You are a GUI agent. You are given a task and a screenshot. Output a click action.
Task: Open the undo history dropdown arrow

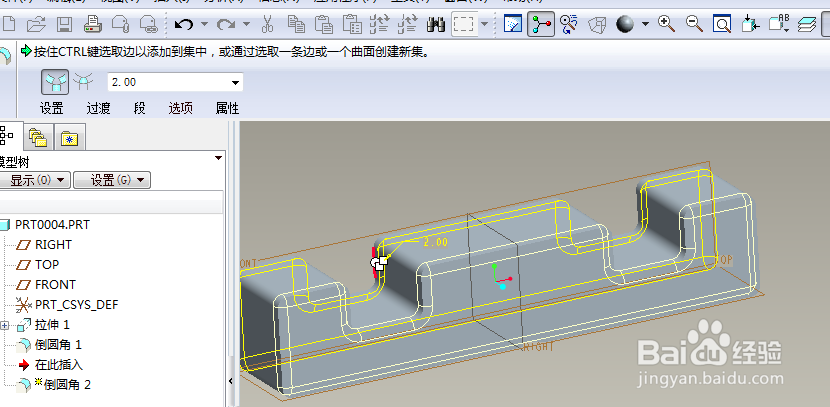(204, 24)
